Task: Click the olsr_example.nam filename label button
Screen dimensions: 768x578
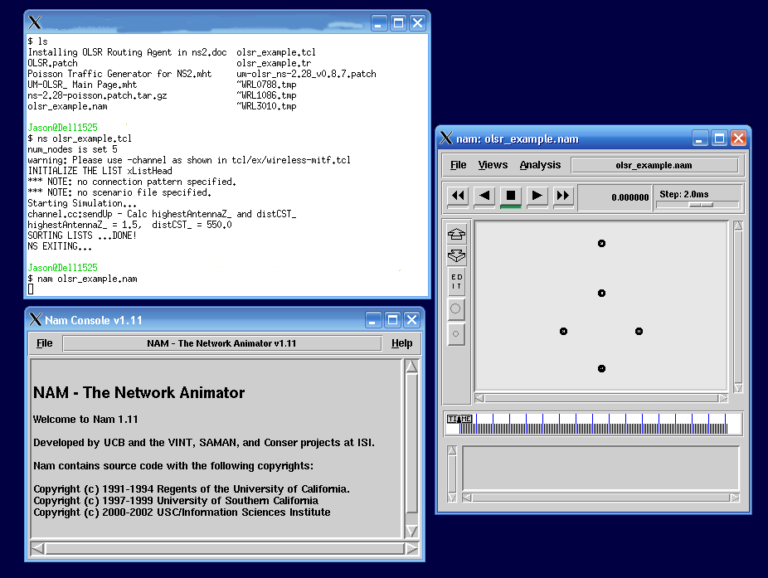Action: [655, 165]
